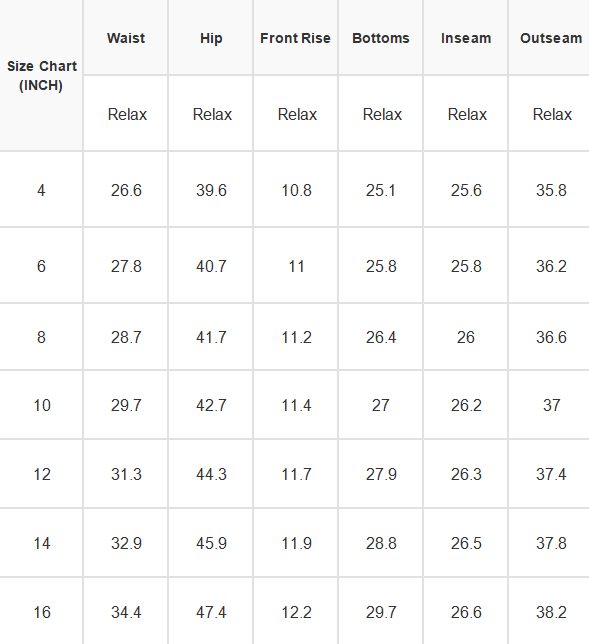This screenshot has height=644, width=589.
Task: Select outseam value 38.2 for size 16
Action: click(551, 612)
